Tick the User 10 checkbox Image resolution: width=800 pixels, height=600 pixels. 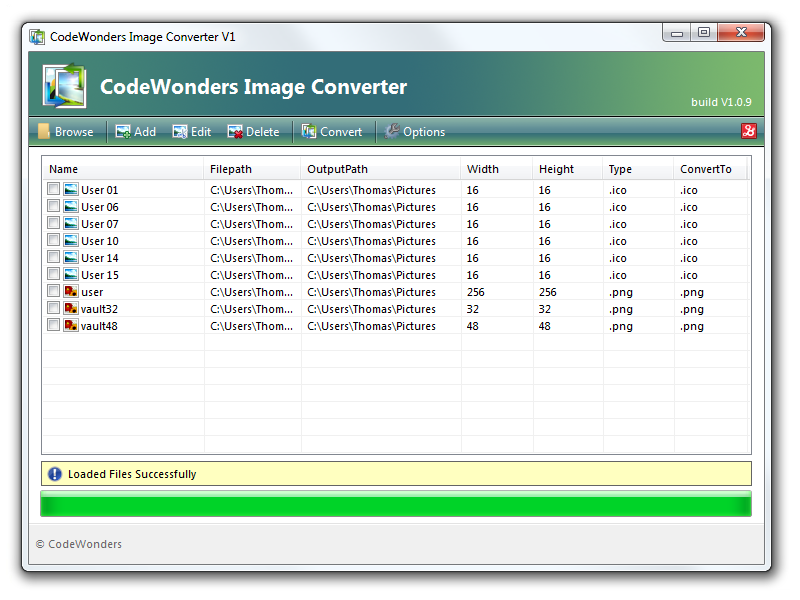[x=54, y=240]
